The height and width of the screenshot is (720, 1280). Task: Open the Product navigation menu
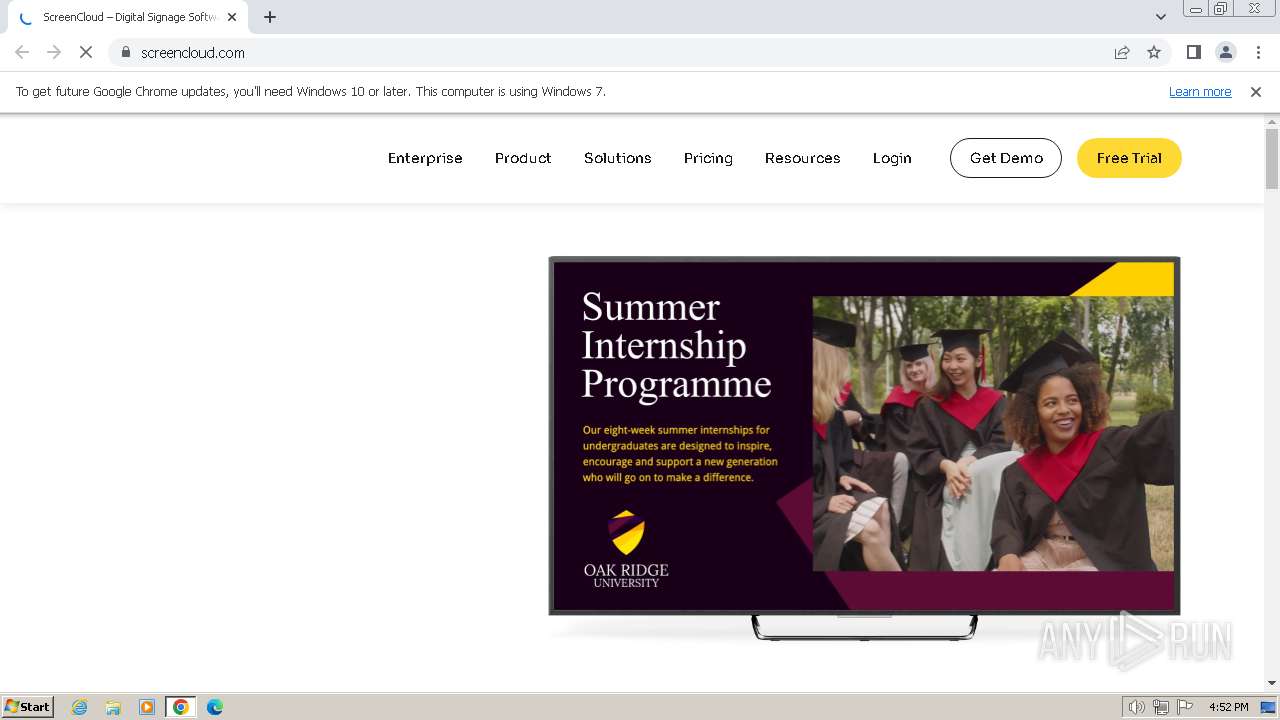coord(523,158)
